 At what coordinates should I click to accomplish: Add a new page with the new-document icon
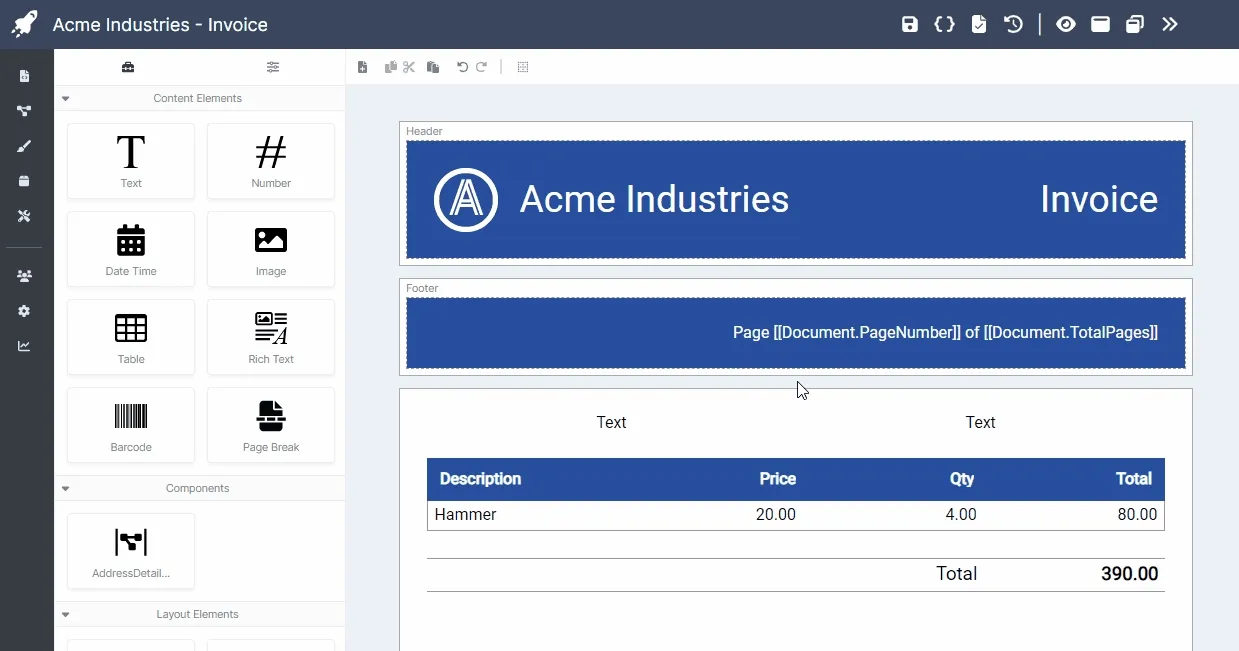click(x=363, y=67)
